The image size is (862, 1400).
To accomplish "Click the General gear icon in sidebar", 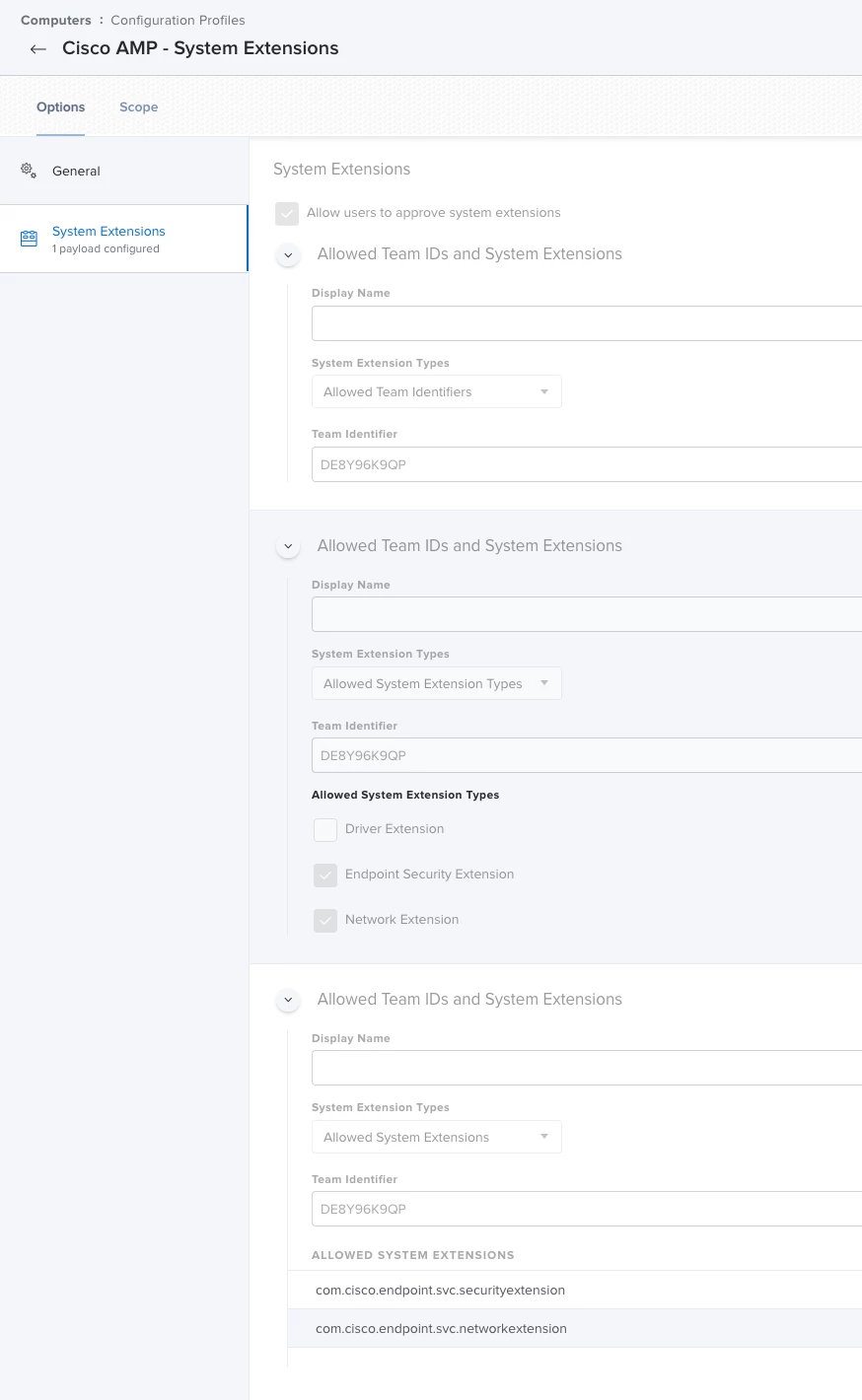I will (x=29, y=171).
